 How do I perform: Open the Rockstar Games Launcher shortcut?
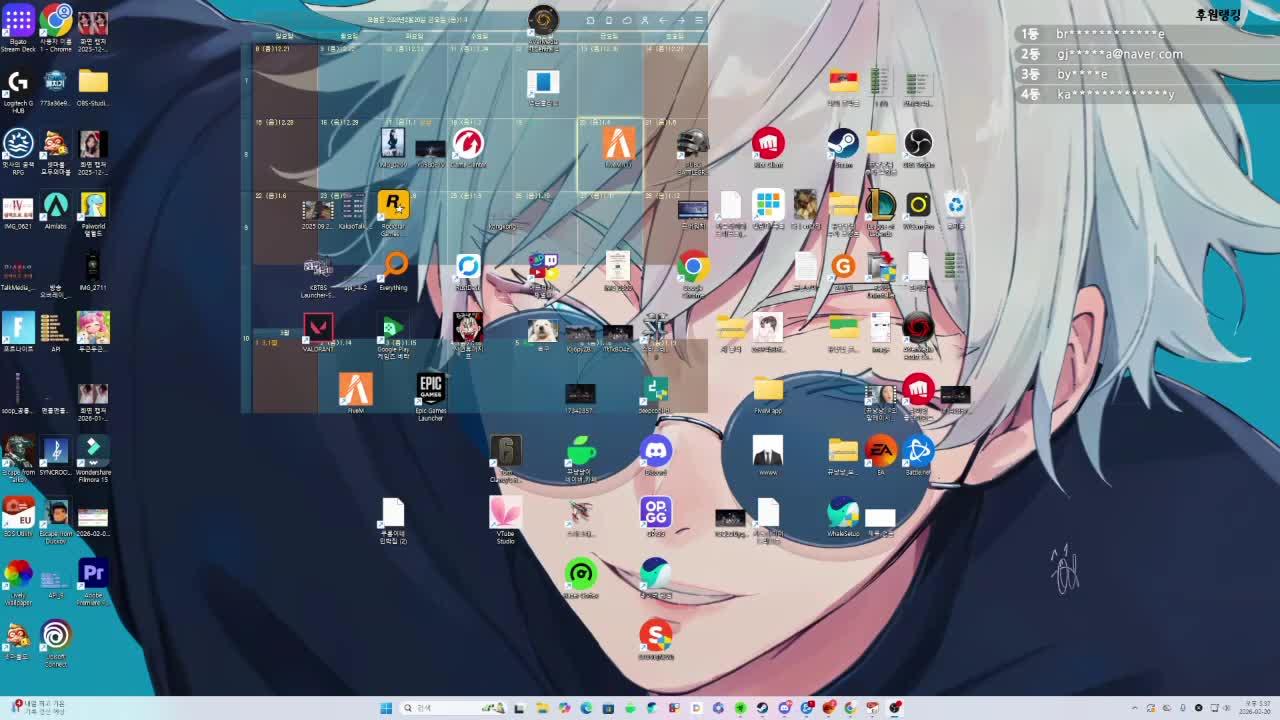[393, 206]
